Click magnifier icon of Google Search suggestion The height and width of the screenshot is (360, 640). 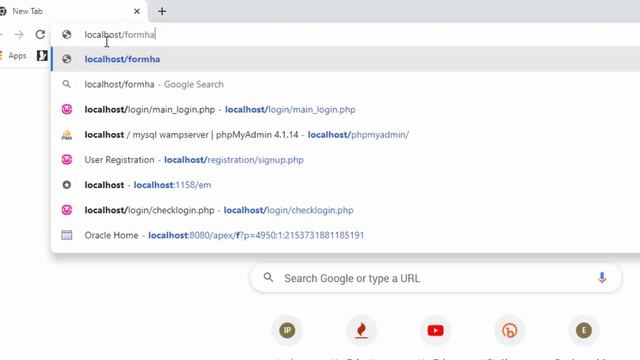click(x=67, y=84)
